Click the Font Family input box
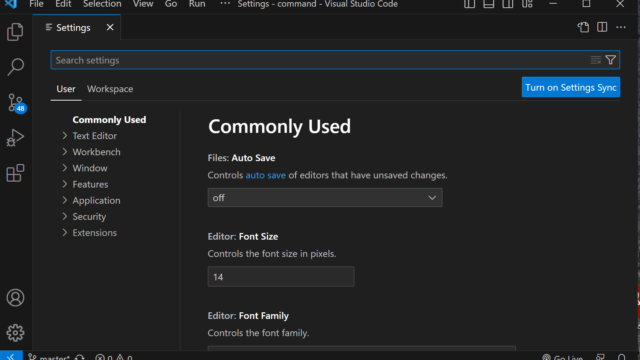This screenshot has width=640, height=360. click(362, 348)
